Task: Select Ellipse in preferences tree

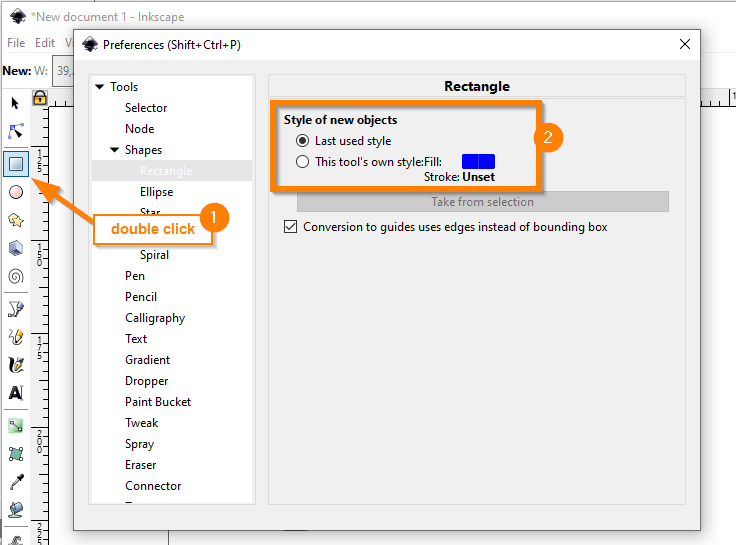Action: [x=156, y=192]
